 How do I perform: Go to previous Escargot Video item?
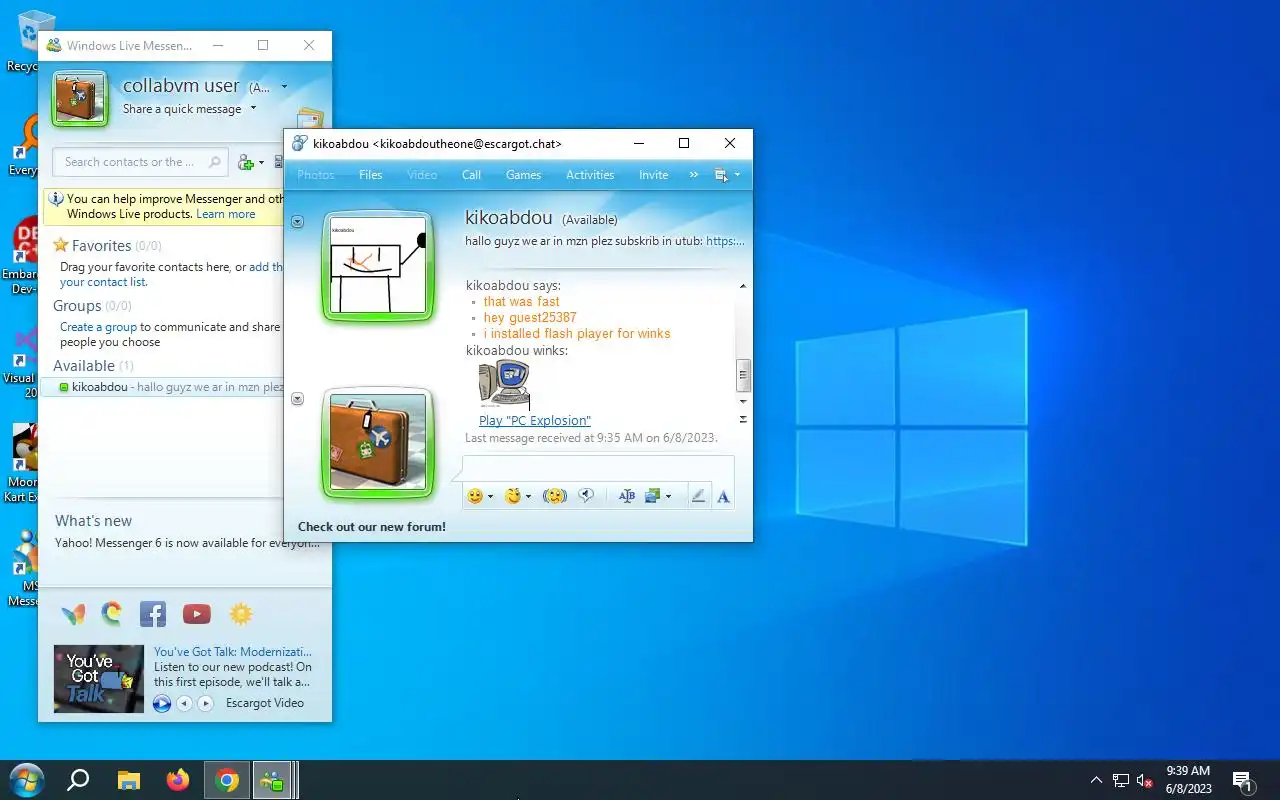[184, 704]
